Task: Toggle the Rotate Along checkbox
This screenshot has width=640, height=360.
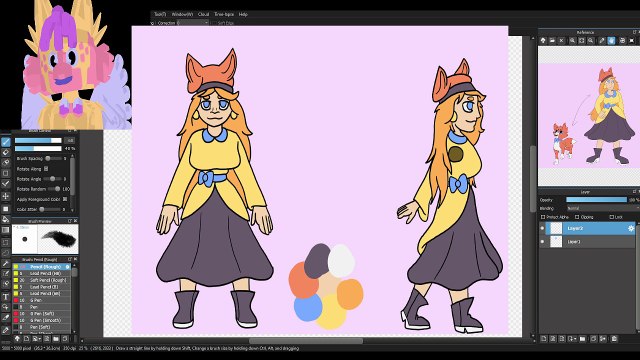Action: [x=46, y=169]
